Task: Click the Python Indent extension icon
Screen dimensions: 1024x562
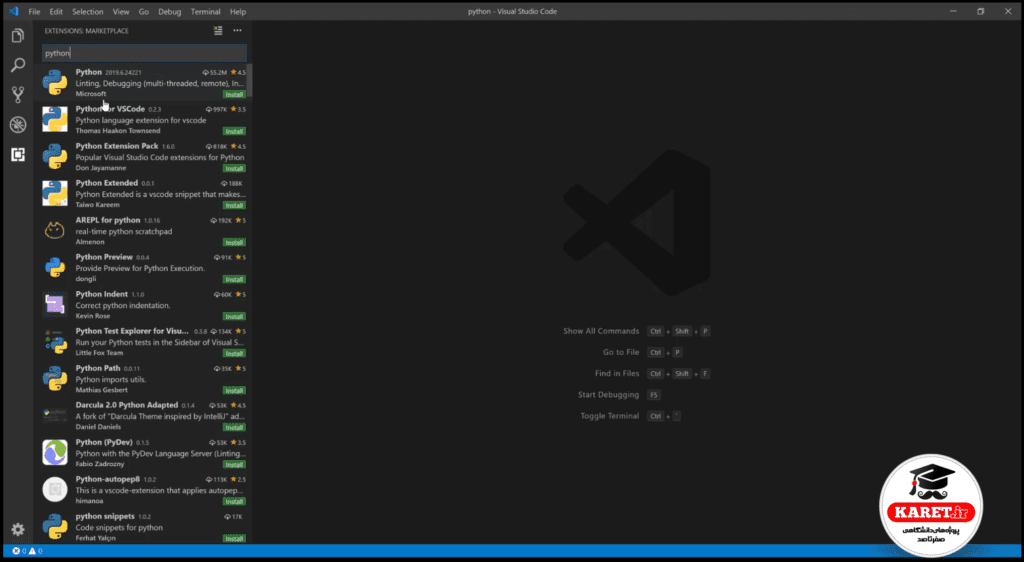Action: [x=55, y=304]
